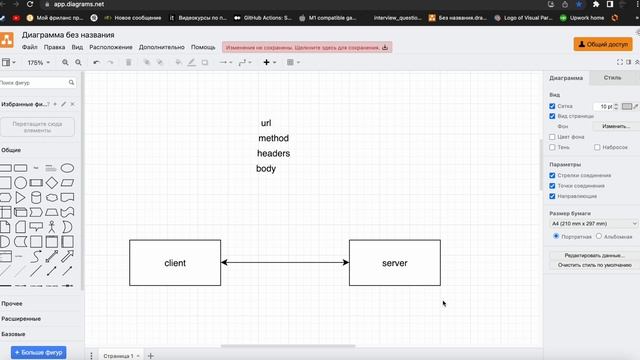Click the redo arrow icon
This screenshot has height=360, width=640.
[110, 62]
